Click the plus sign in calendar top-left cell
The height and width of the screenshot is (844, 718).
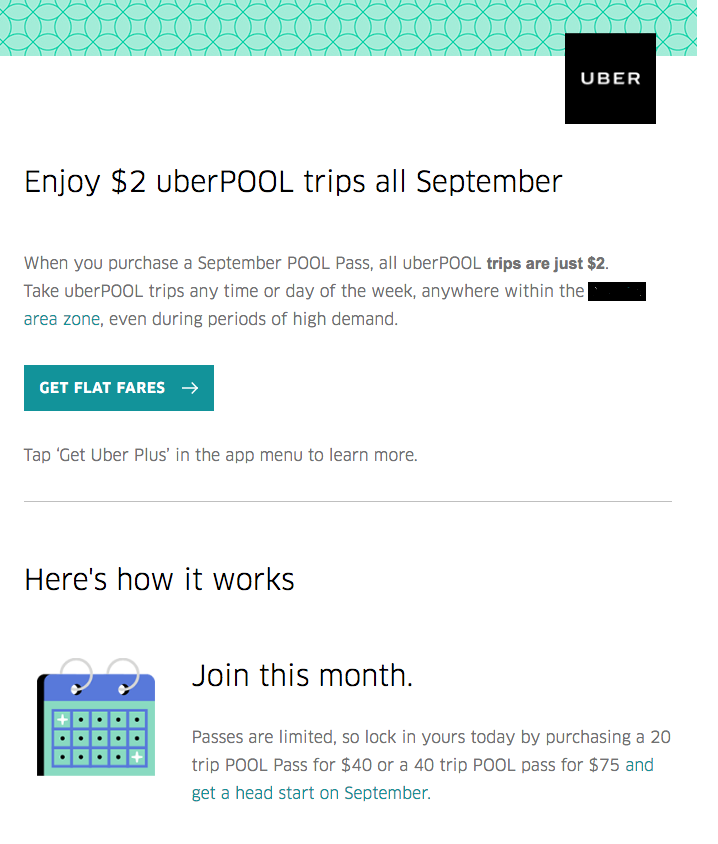click(x=62, y=719)
